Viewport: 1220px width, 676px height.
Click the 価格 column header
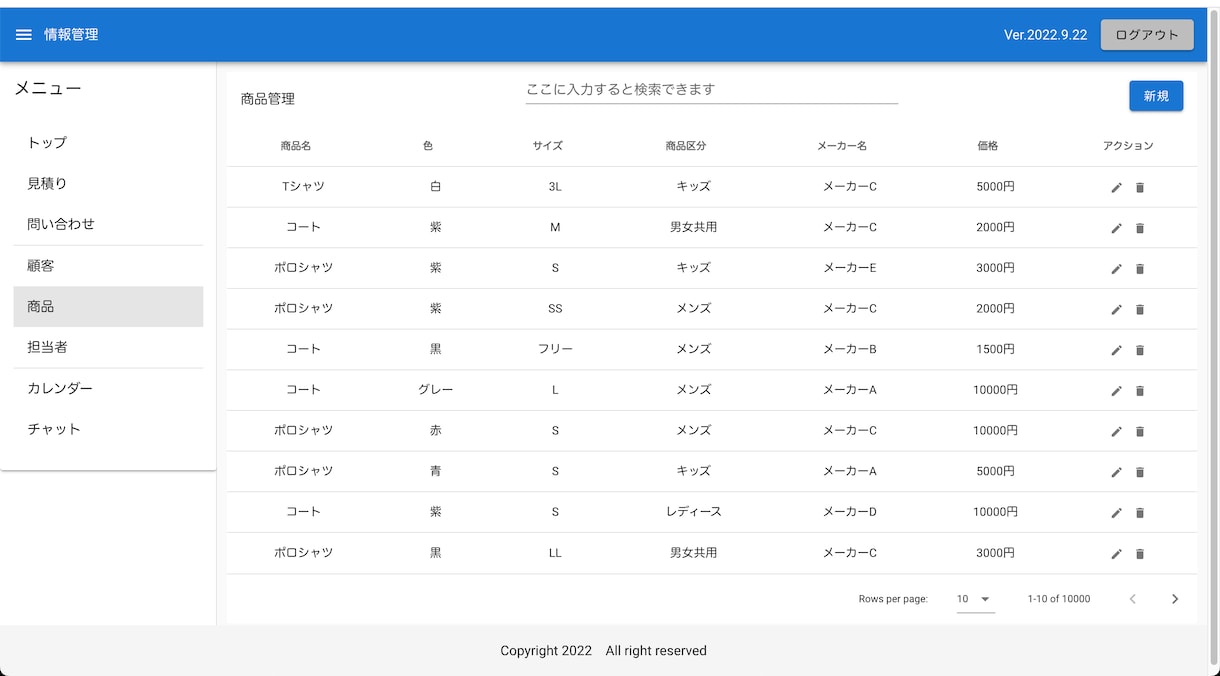point(988,146)
